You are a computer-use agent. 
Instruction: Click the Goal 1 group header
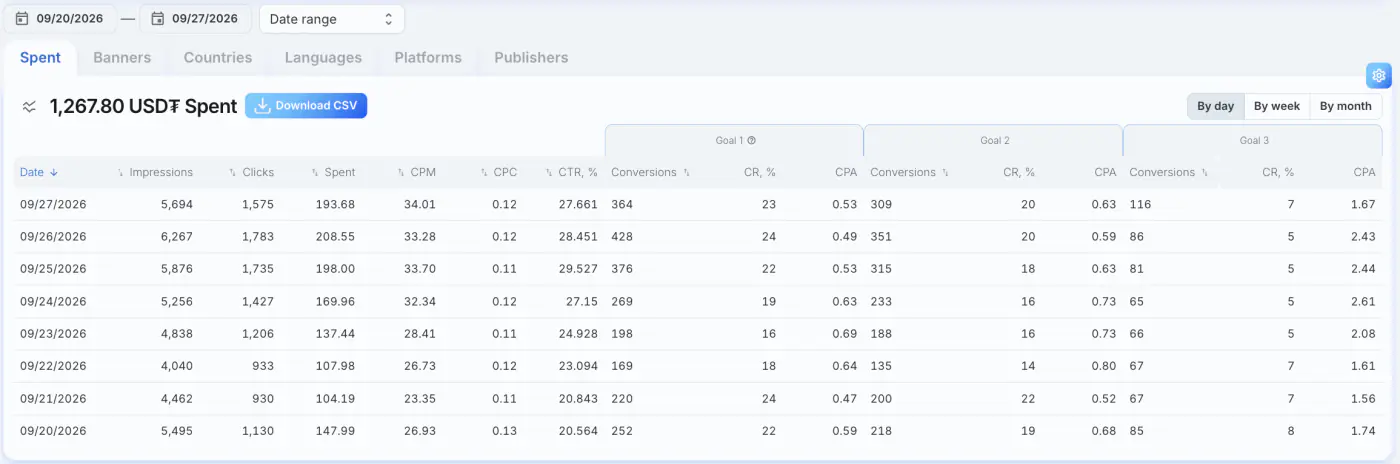pos(734,141)
